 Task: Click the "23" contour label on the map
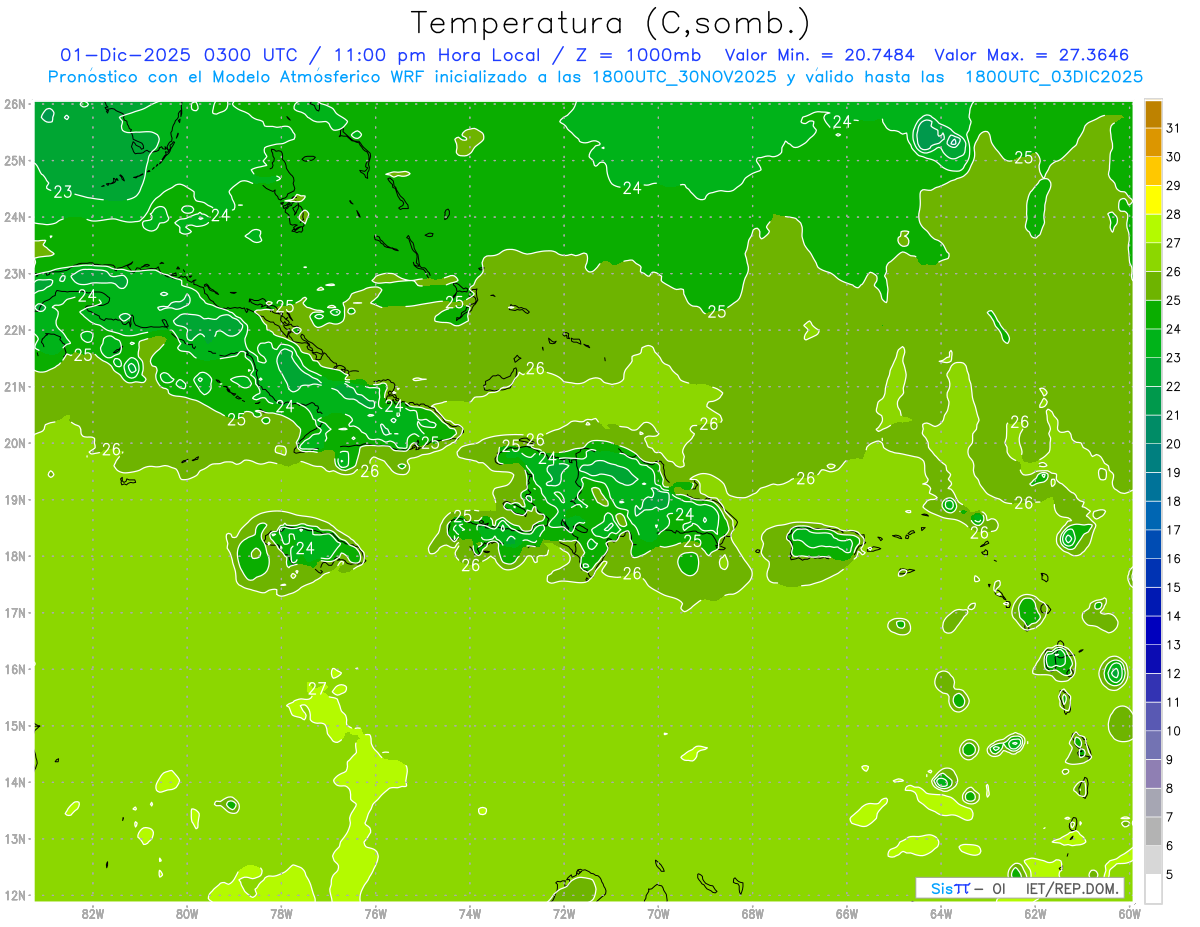(x=63, y=191)
